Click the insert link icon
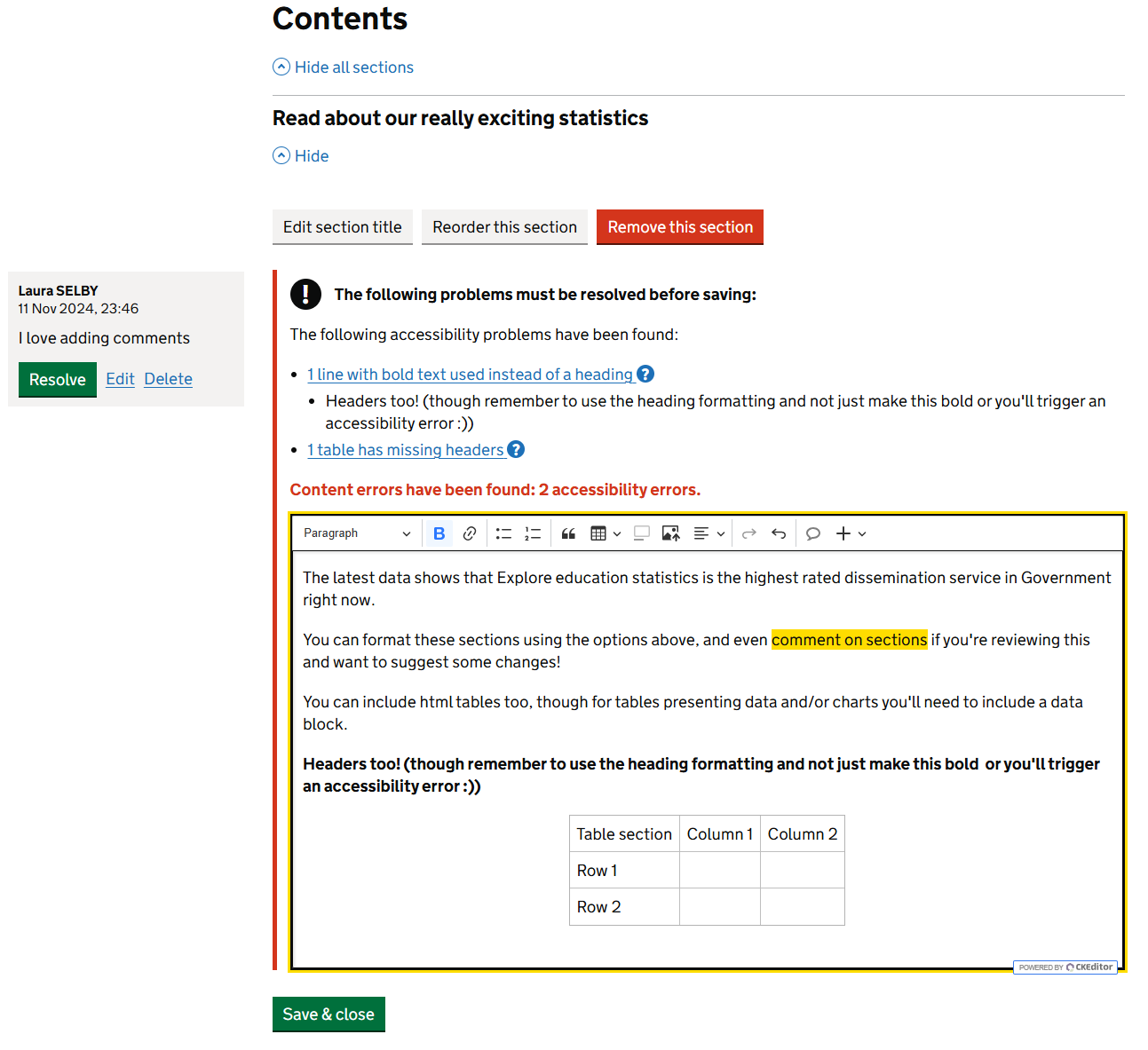The width and height of the screenshot is (1148, 1050). tap(470, 533)
